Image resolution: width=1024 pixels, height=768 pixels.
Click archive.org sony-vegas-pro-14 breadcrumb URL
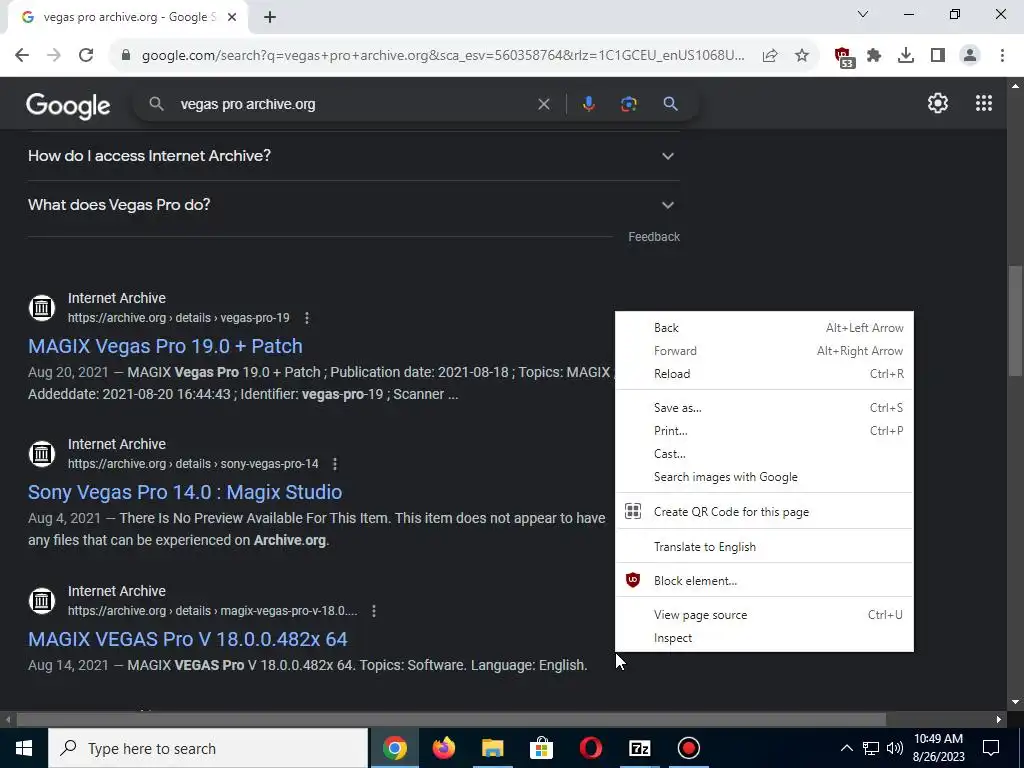coord(193,464)
